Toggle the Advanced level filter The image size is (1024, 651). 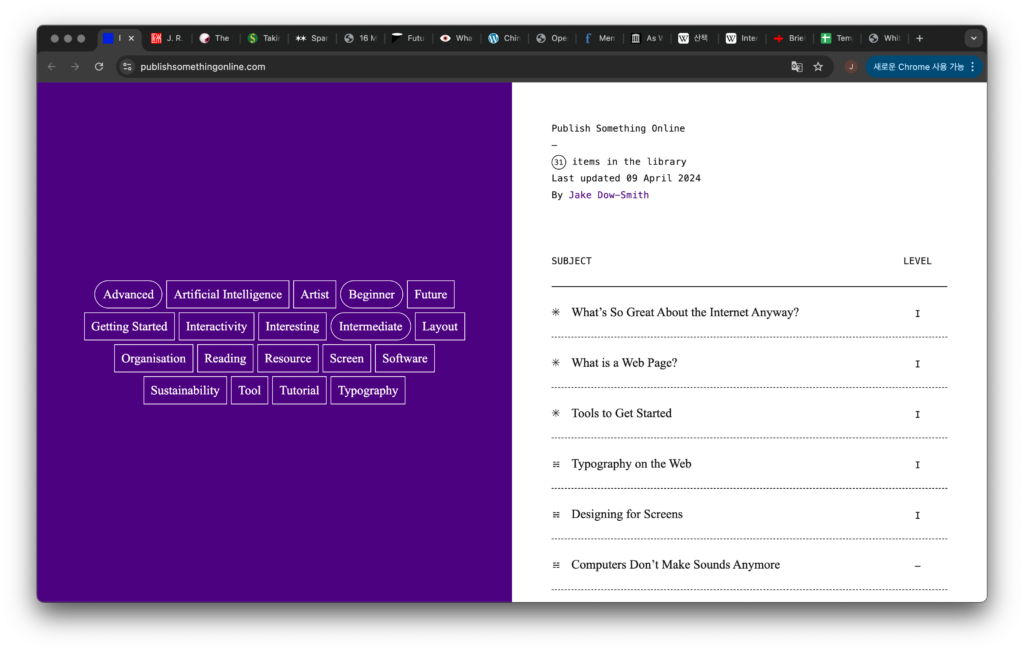click(128, 295)
